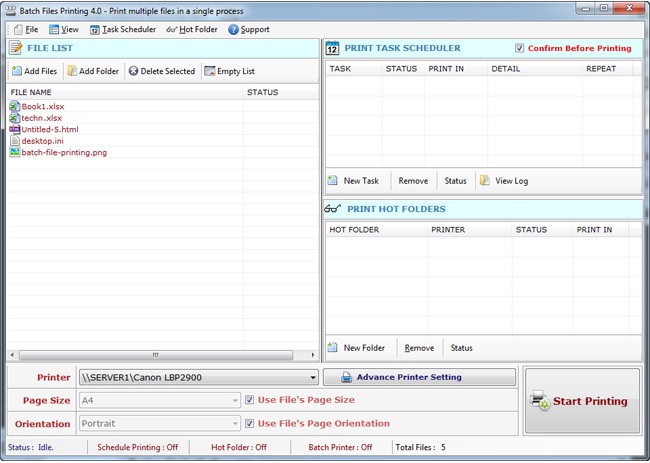Toggle Confirm Before Printing checkbox
Image resolution: width=650 pixels, height=463 pixels.
coord(519,48)
